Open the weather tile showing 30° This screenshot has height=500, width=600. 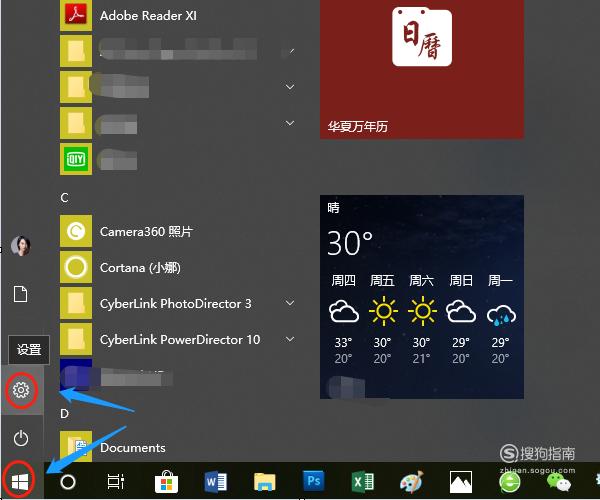[422, 297]
